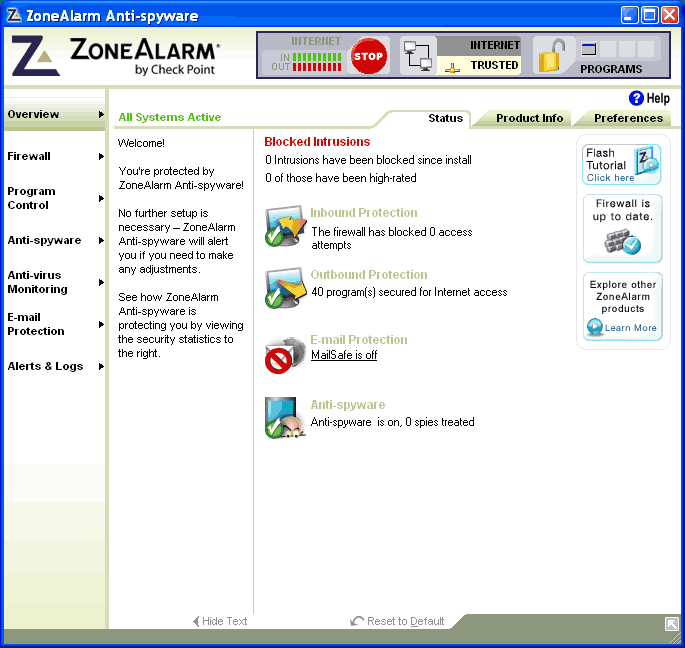Click the title bar ZoneAlarm icon
The image size is (685, 648).
point(14,15)
